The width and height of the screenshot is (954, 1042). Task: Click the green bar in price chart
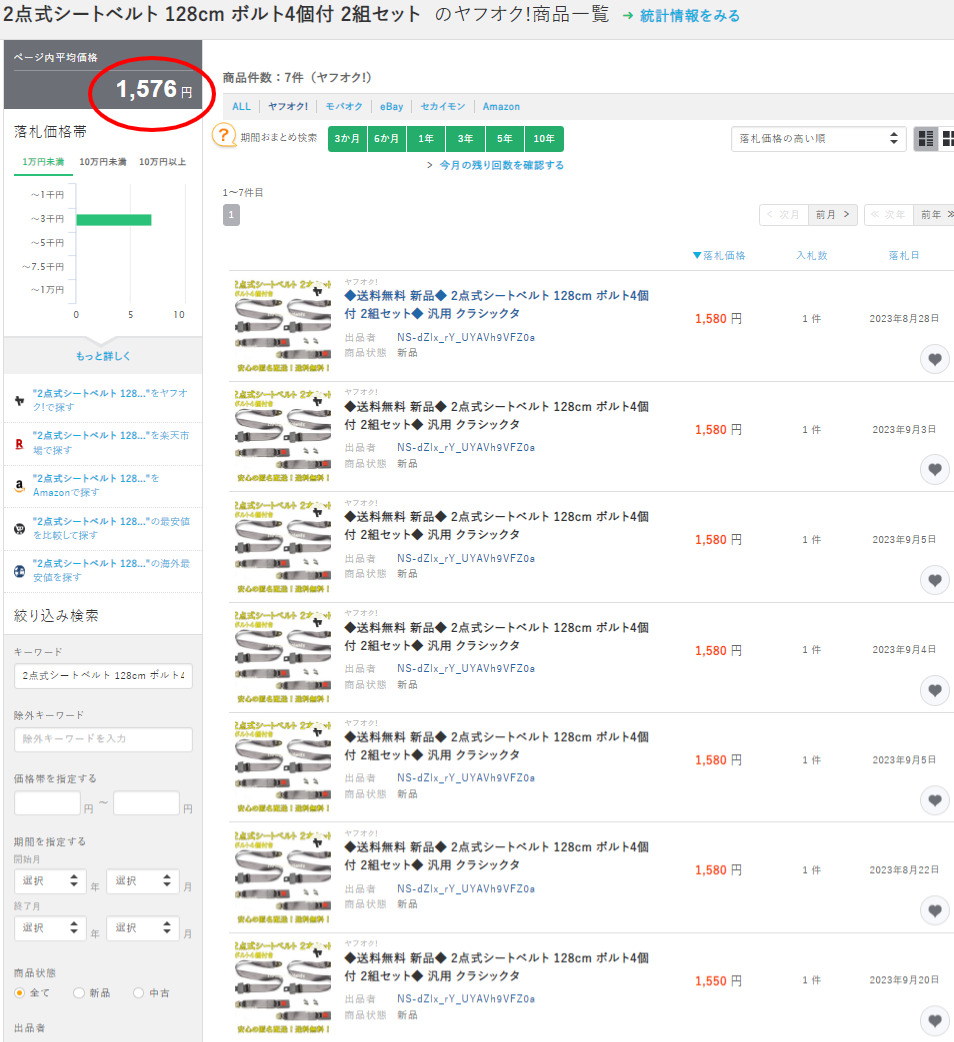click(x=113, y=219)
